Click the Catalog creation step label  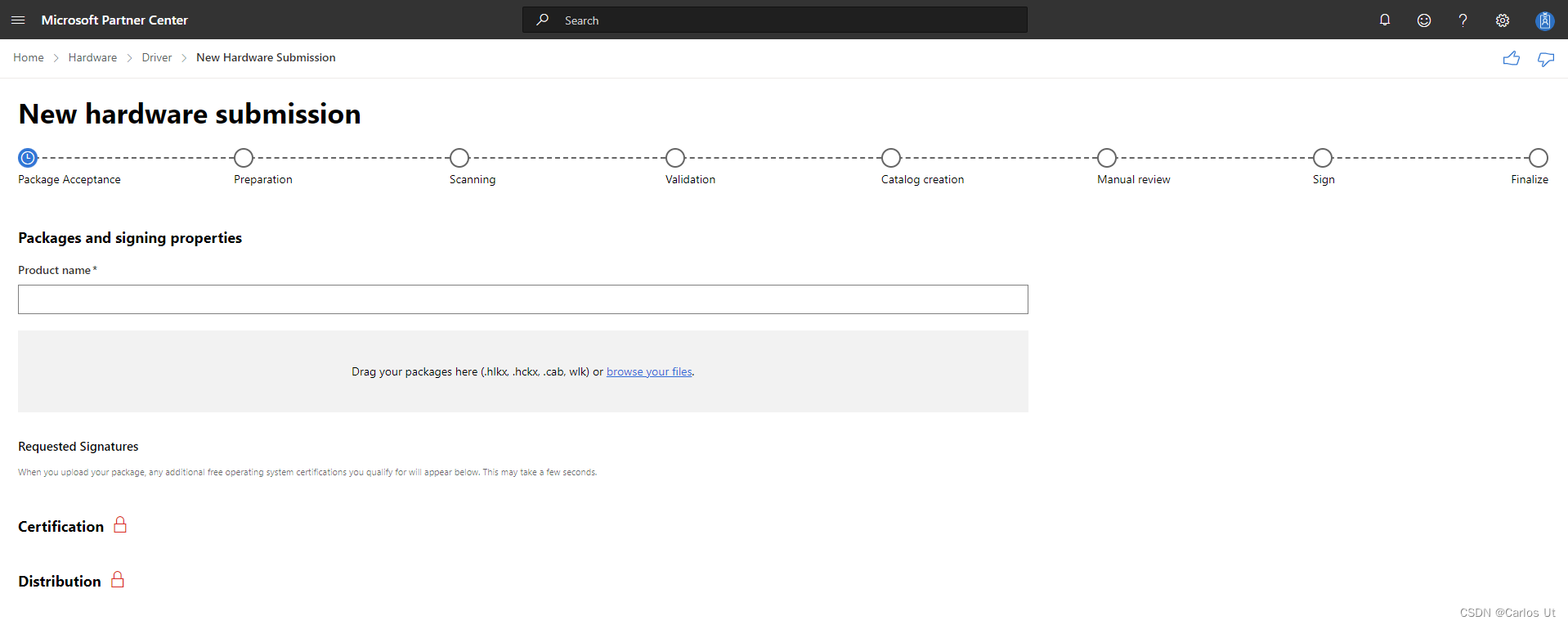(922, 179)
